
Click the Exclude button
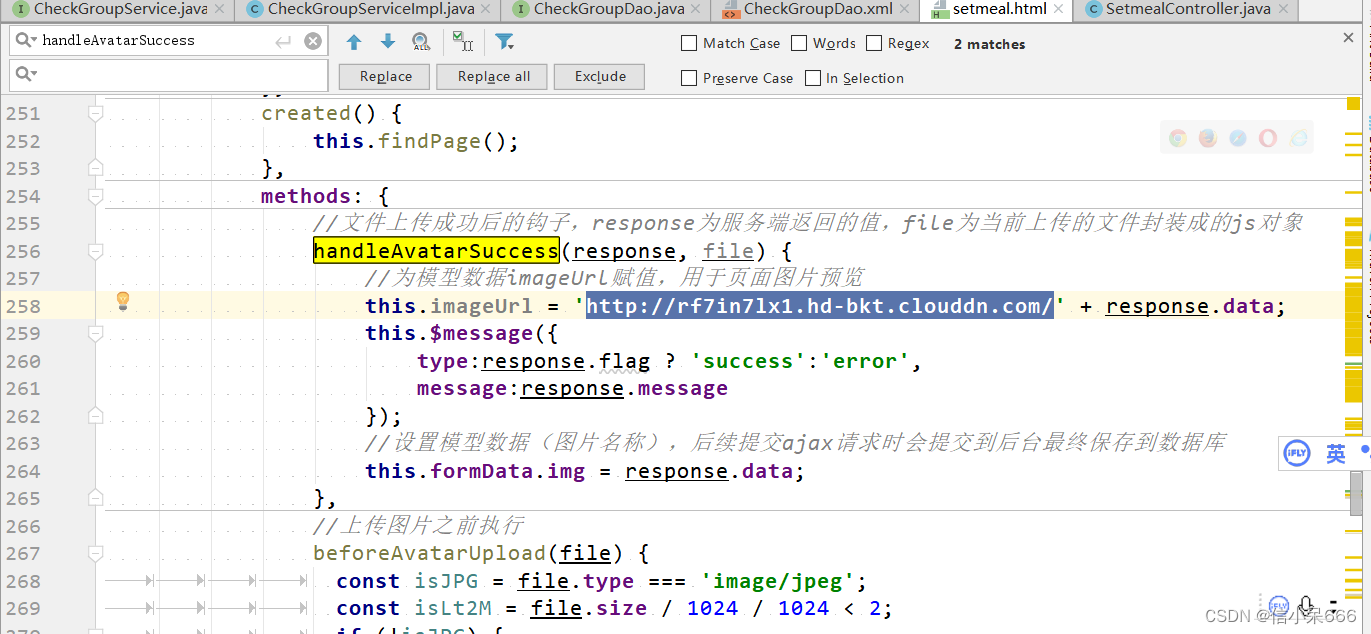click(600, 77)
